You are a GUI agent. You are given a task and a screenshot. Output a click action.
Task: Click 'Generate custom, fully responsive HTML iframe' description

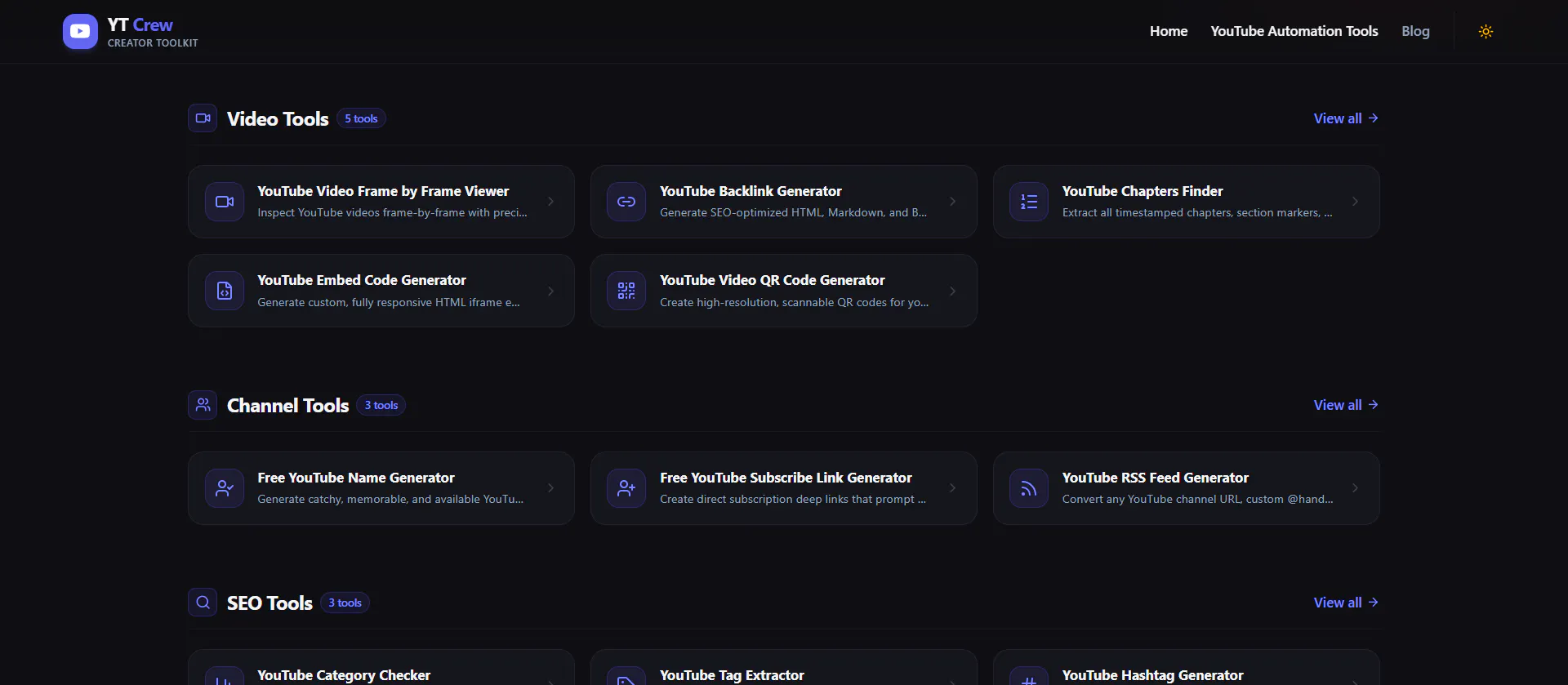tap(389, 302)
